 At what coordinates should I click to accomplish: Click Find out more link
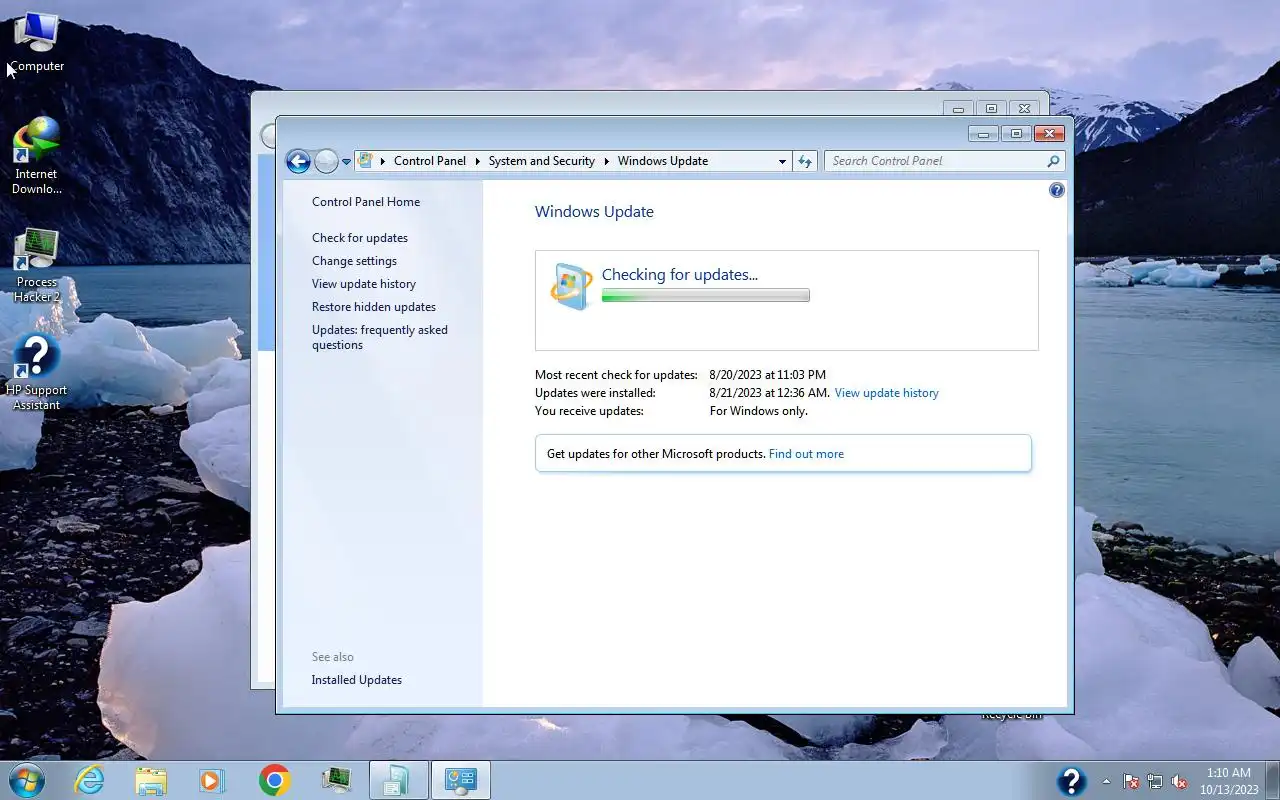tap(806, 454)
